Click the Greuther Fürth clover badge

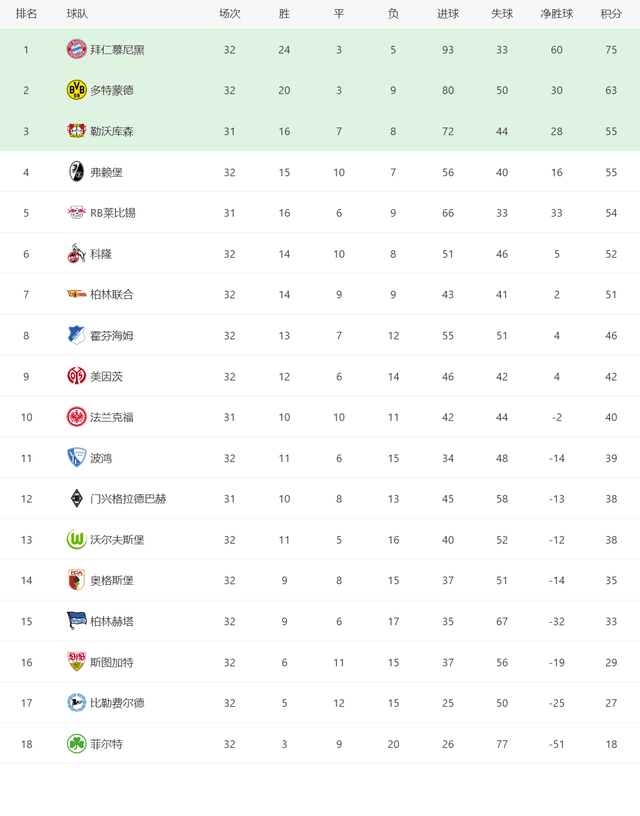76,744
